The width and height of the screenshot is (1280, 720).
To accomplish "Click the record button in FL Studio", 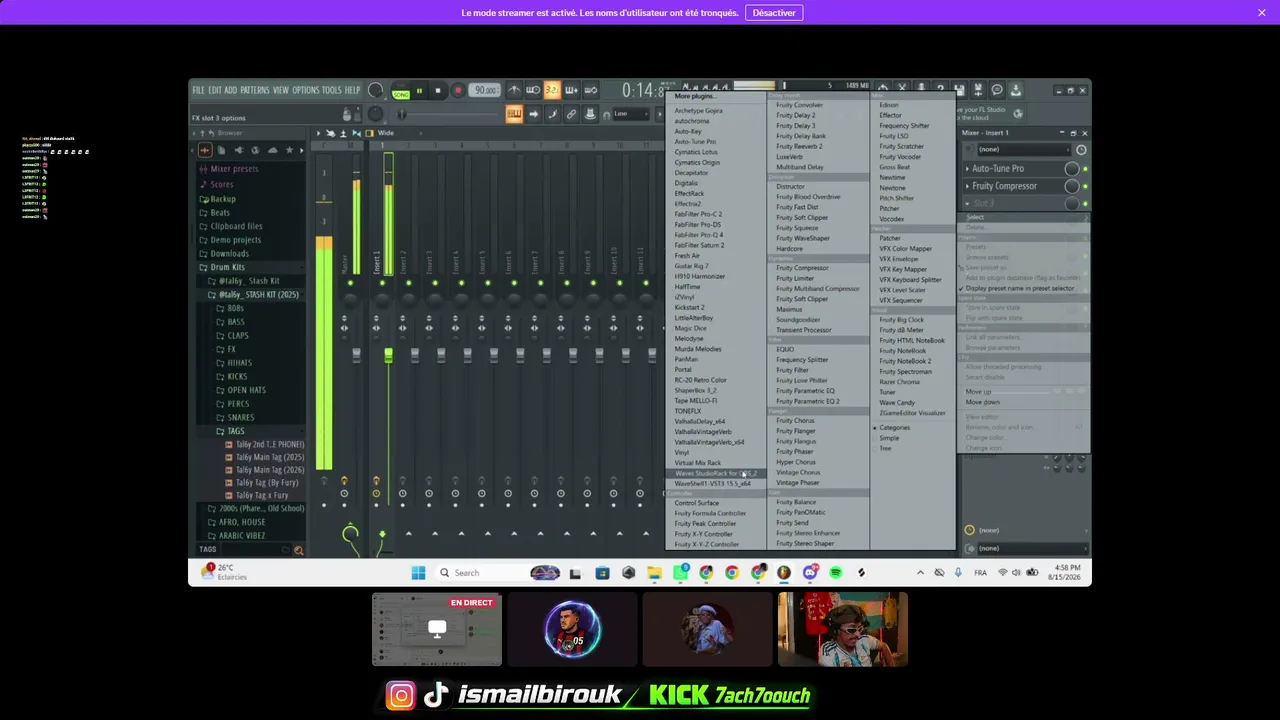I will click(x=458, y=91).
